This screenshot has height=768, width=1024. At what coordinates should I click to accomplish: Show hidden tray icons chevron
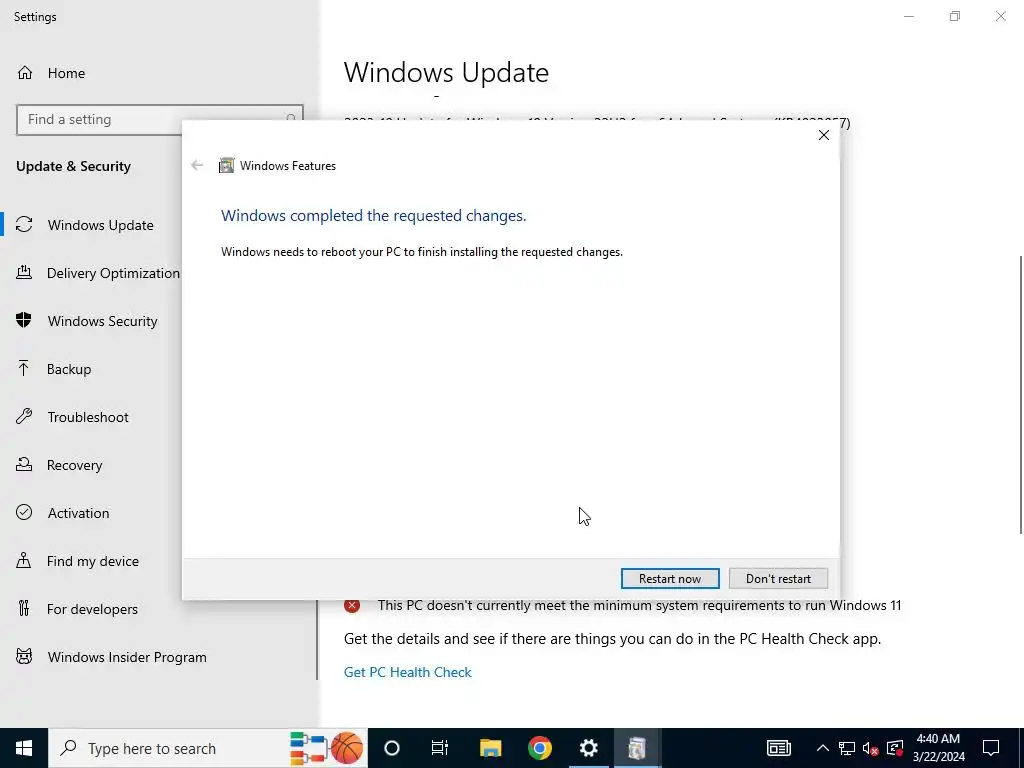coord(822,748)
